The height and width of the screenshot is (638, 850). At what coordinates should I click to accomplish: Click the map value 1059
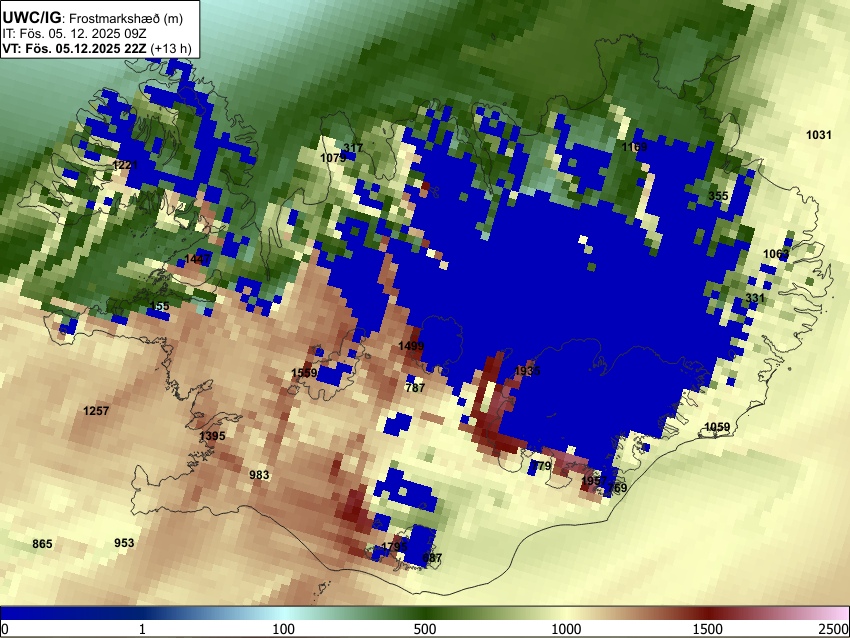pos(717,427)
